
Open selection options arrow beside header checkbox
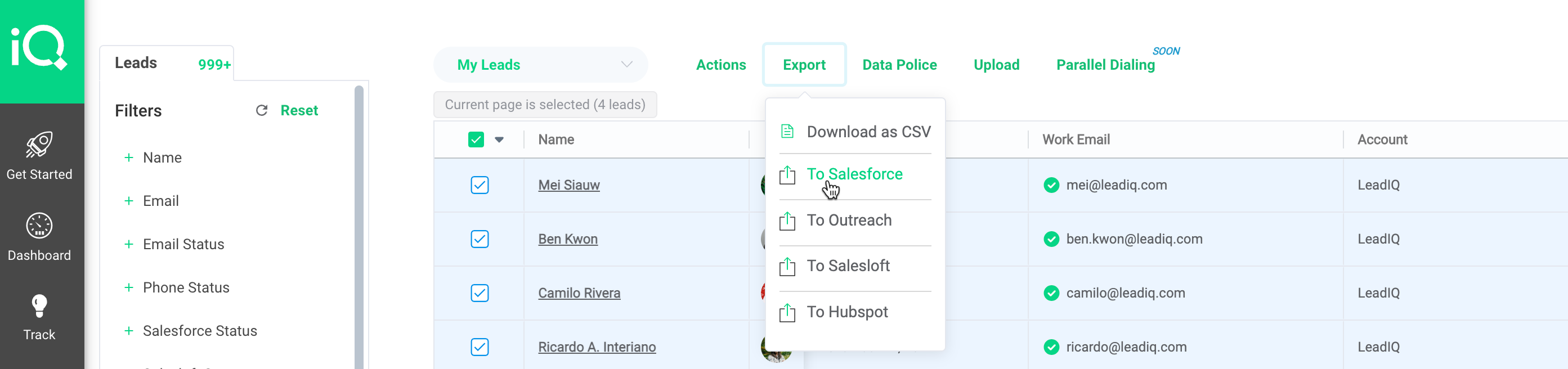[499, 140]
